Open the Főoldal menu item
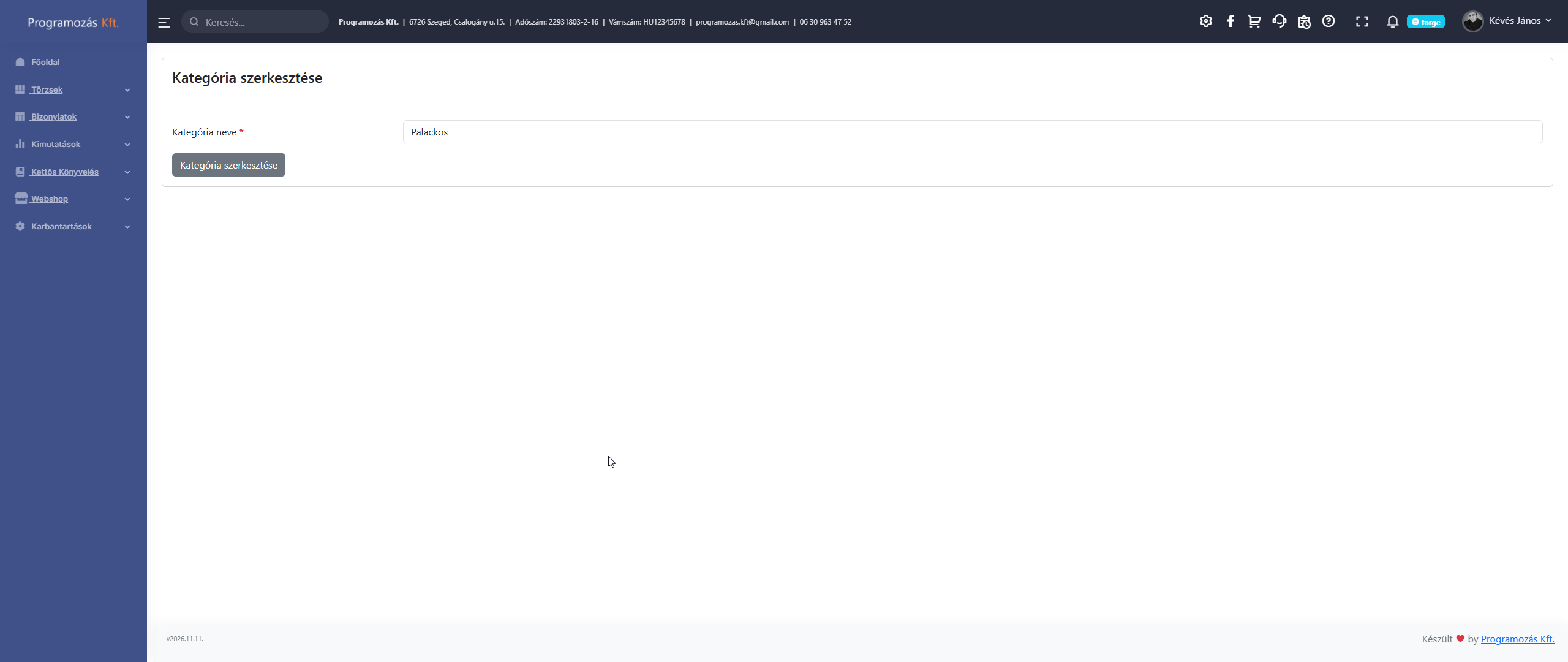 [x=45, y=63]
